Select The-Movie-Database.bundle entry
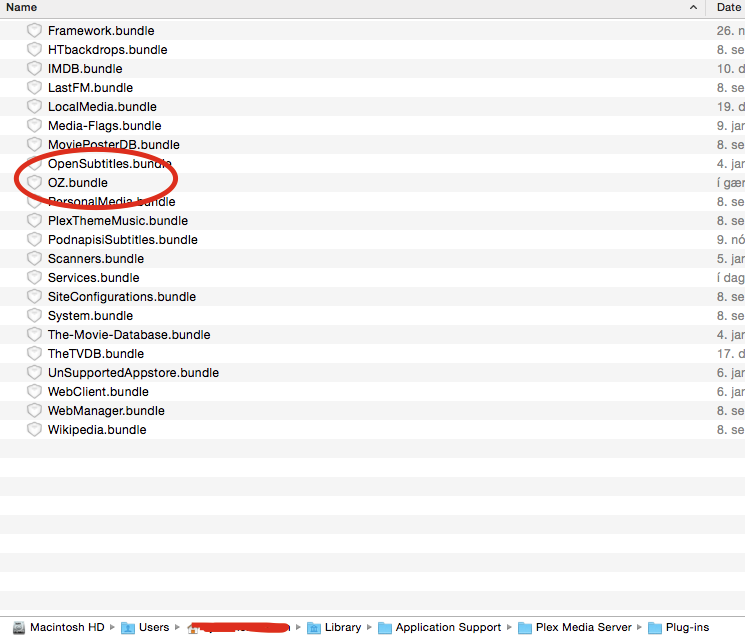This screenshot has height=638, width=745. click(129, 335)
